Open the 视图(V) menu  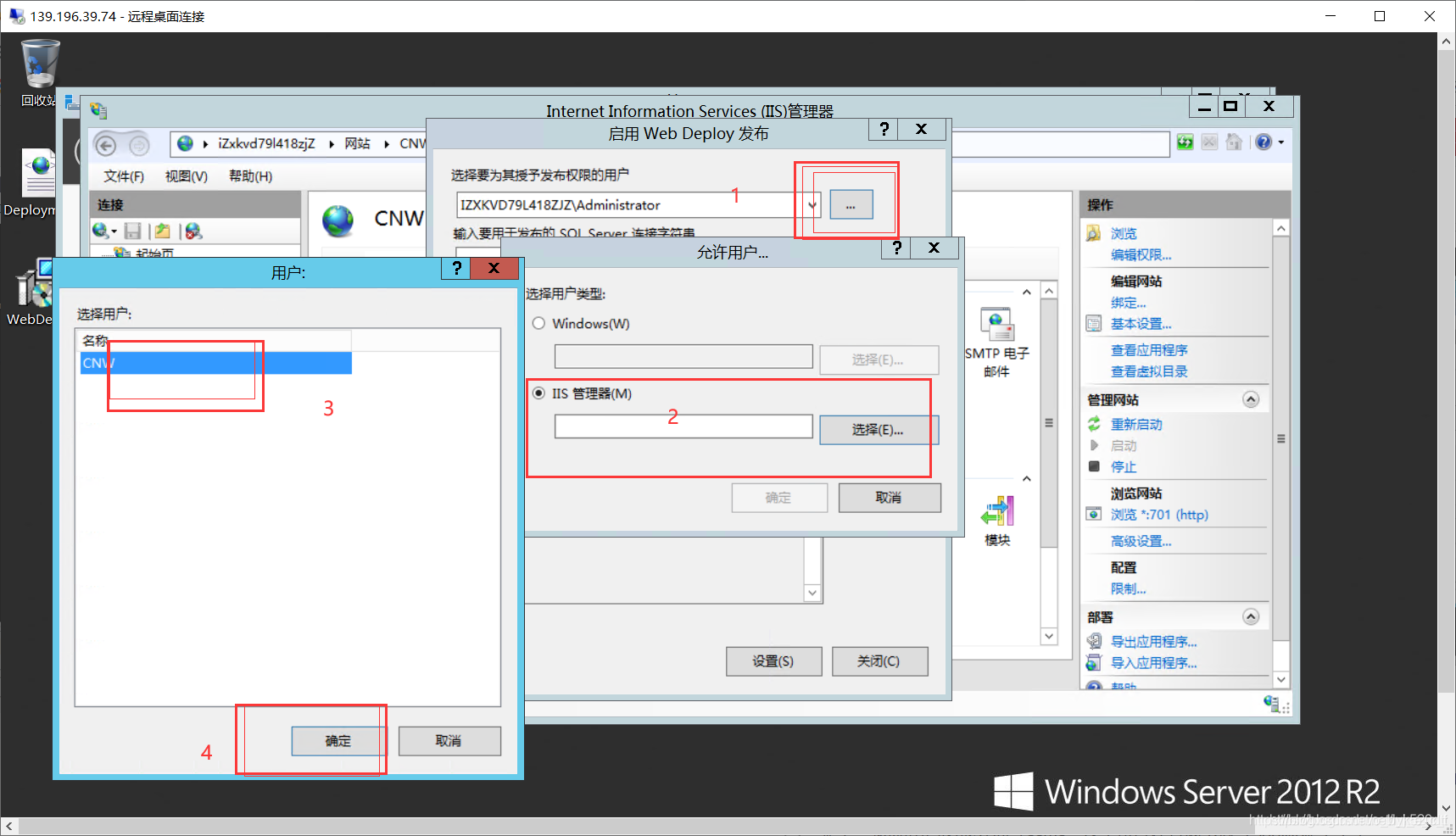pyautogui.click(x=187, y=176)
